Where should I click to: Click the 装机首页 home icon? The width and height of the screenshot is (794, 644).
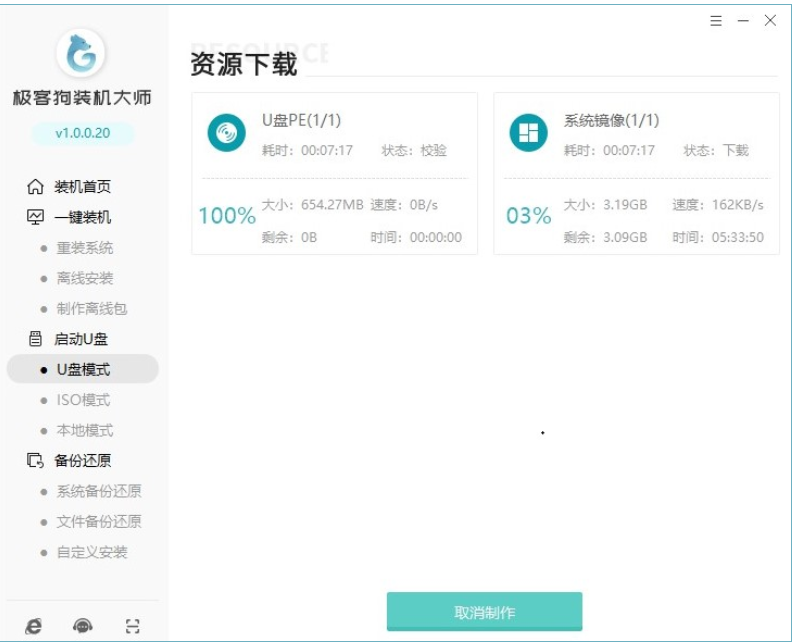click(x=36, y=187)
